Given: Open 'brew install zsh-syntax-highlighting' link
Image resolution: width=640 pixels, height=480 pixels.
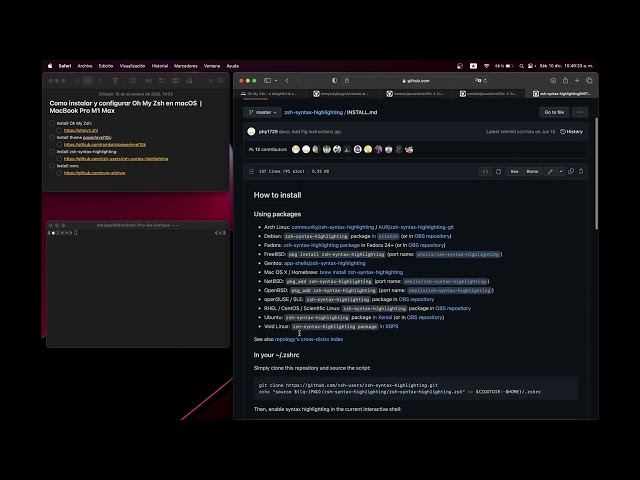Looking at the screenshot, I should point(361,272).
